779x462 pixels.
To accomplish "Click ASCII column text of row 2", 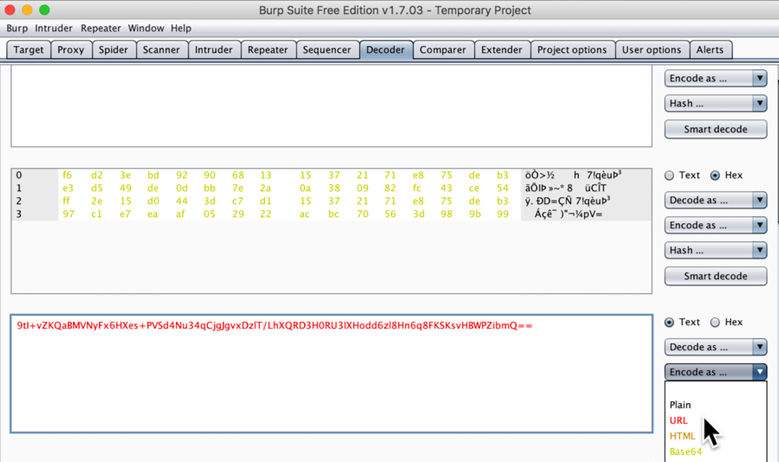I will point(567,201).
